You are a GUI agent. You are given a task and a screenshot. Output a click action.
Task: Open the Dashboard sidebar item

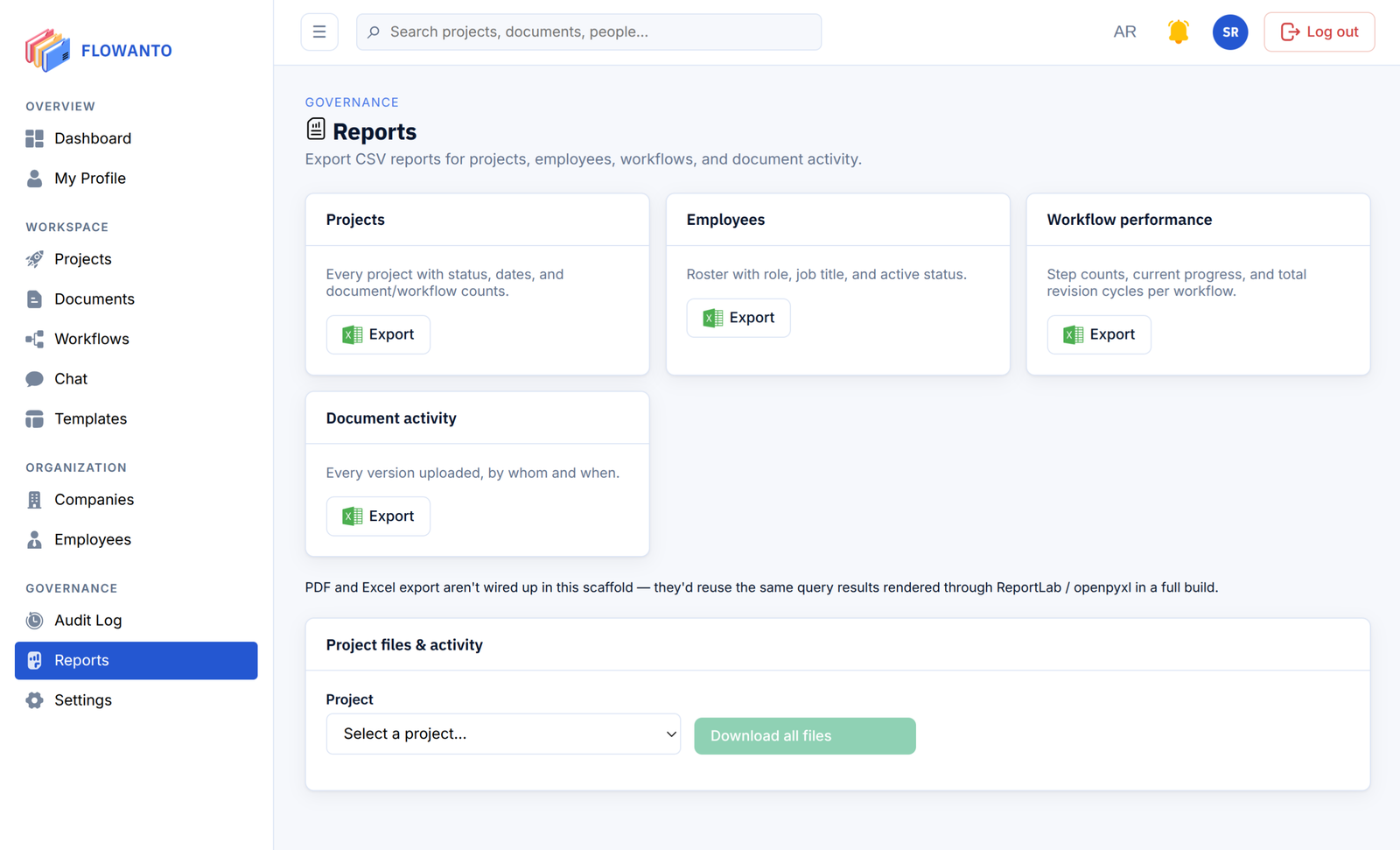(136, 138)
